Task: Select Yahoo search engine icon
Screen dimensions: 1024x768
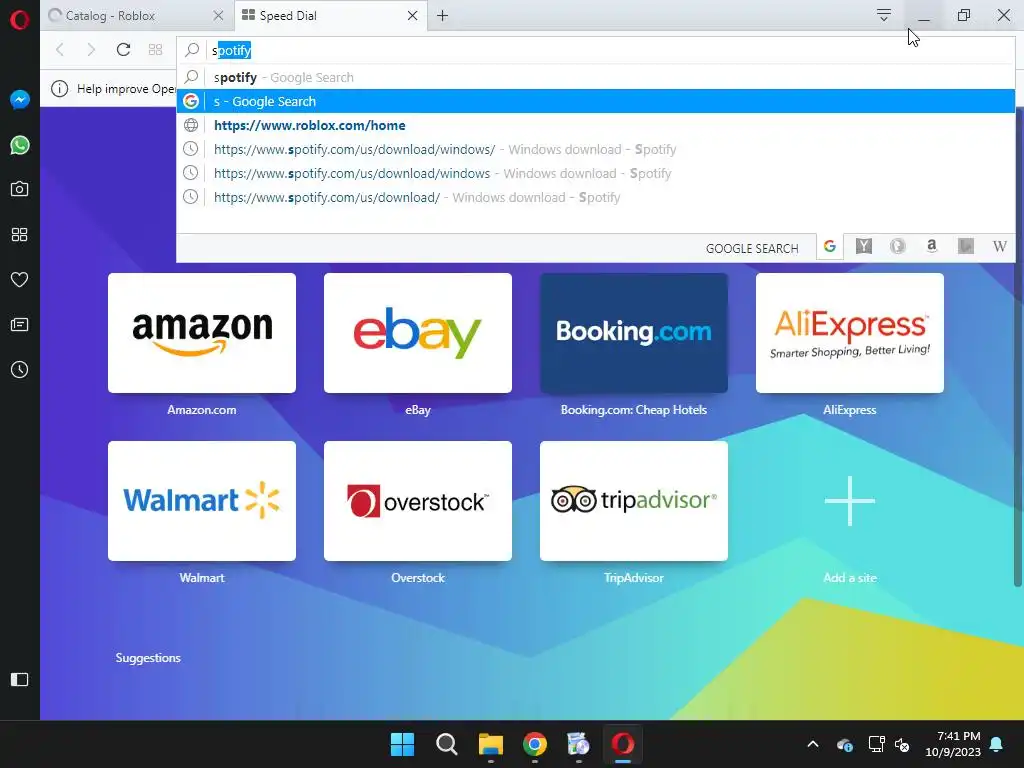Action: tap(864, 247)
